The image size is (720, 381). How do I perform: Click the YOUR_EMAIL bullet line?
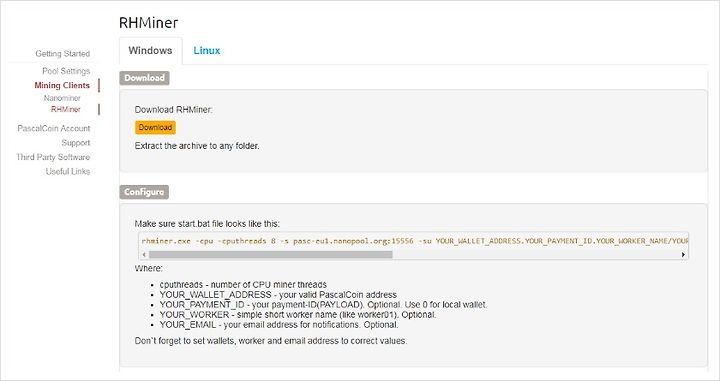click(x=279, y=325)
